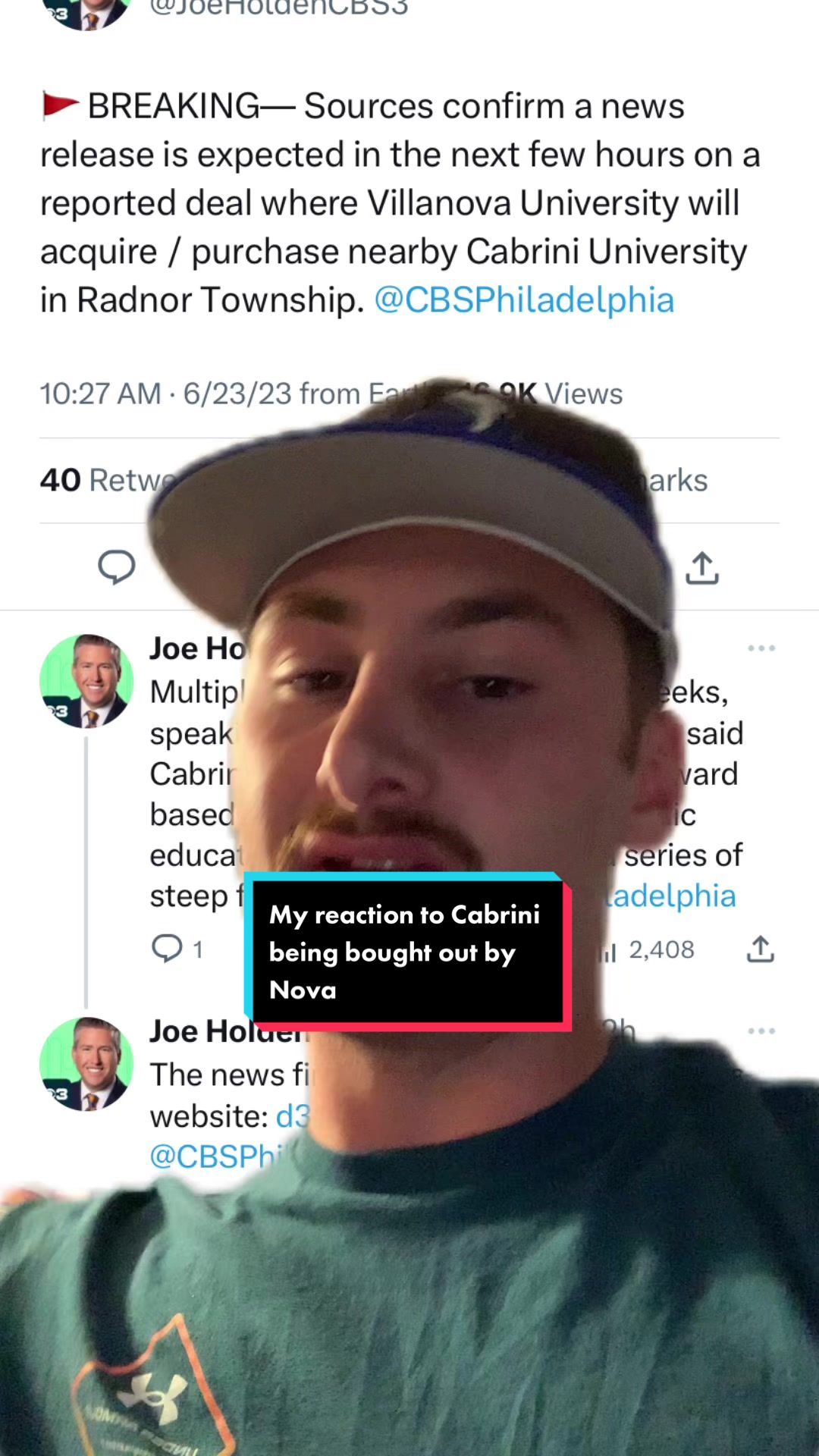Open the three-dot menu on first reply
The height and width of the screenshot is (1456, 819).
coord(761,648)
